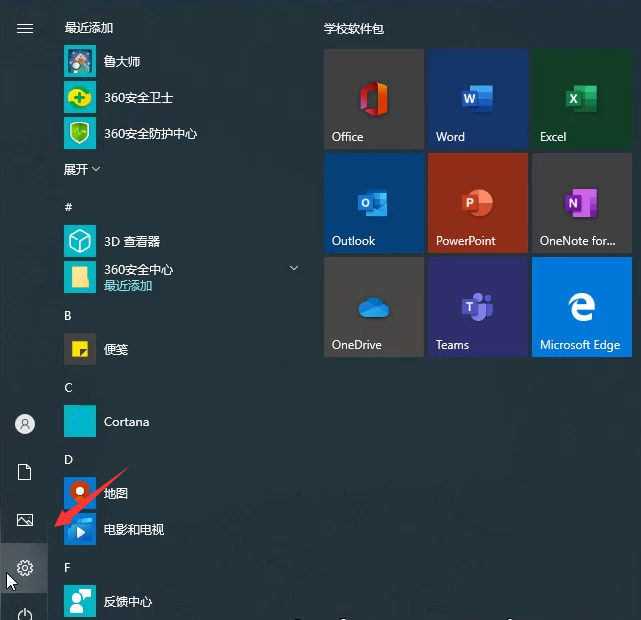Launch the Excel tile
The width and height of the screenshot is (641, 620).
tap(581, 98)
